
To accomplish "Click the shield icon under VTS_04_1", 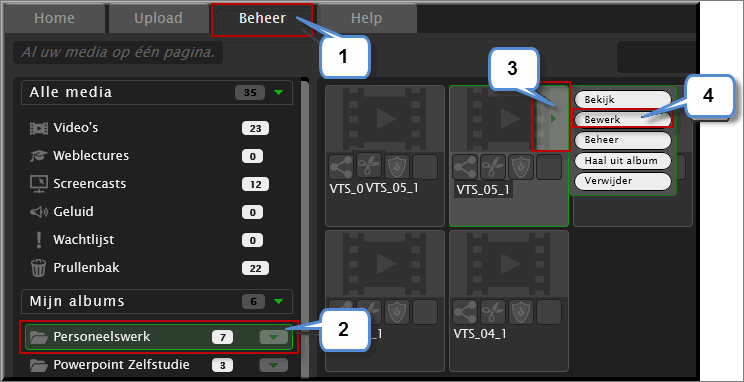I will pos(521,312).
